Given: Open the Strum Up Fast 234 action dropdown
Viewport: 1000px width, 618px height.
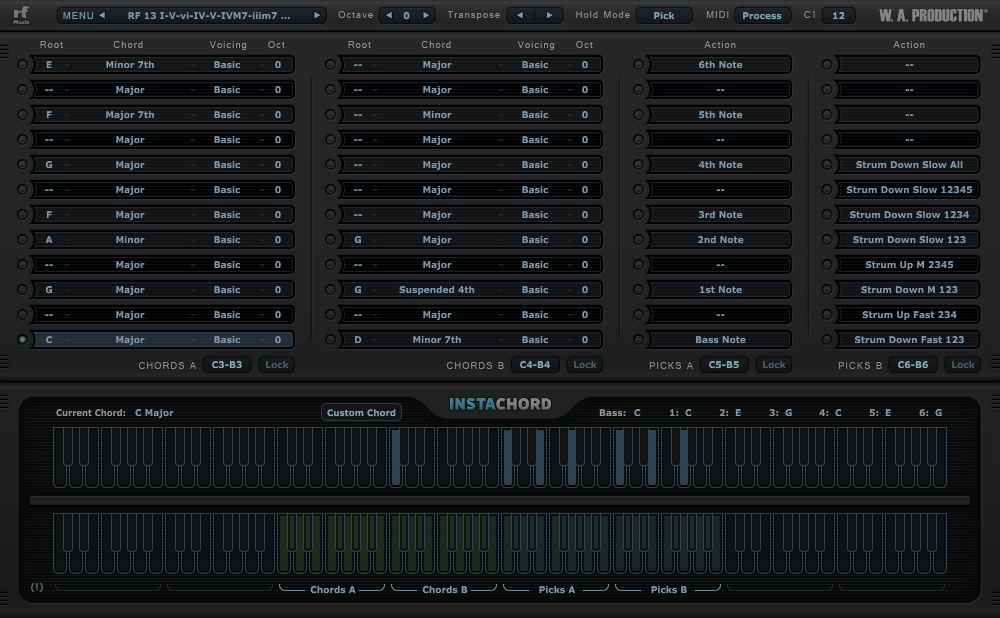Looking at the screenshot, I should click(909, 314).
